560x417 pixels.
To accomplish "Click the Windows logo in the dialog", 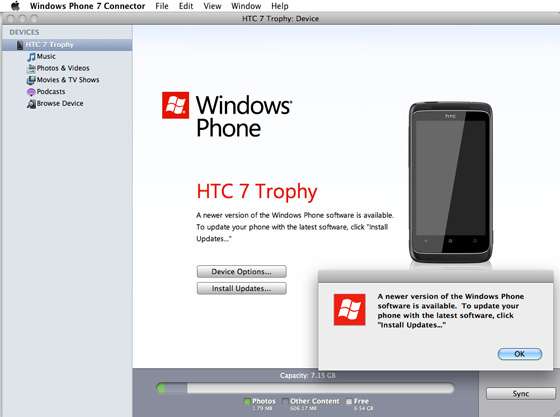I will point(349,310).
